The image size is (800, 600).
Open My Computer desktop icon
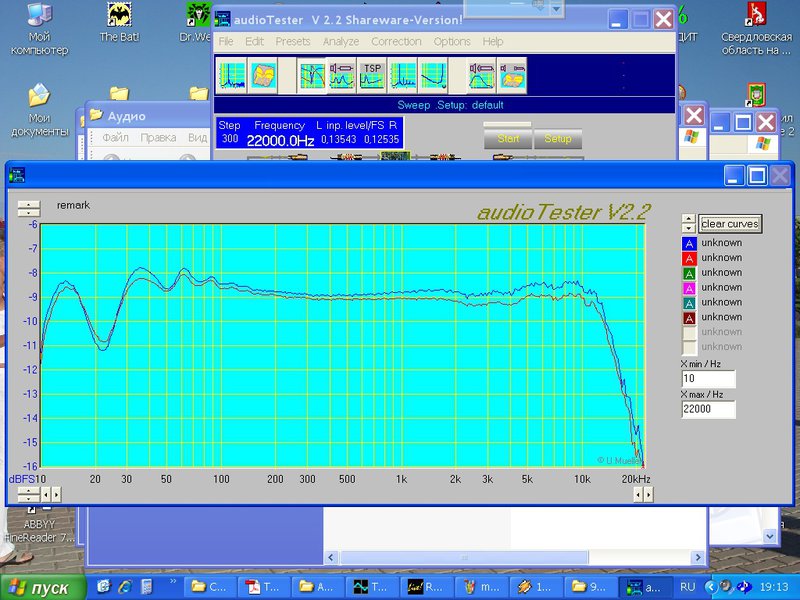[x=39, y=29]
